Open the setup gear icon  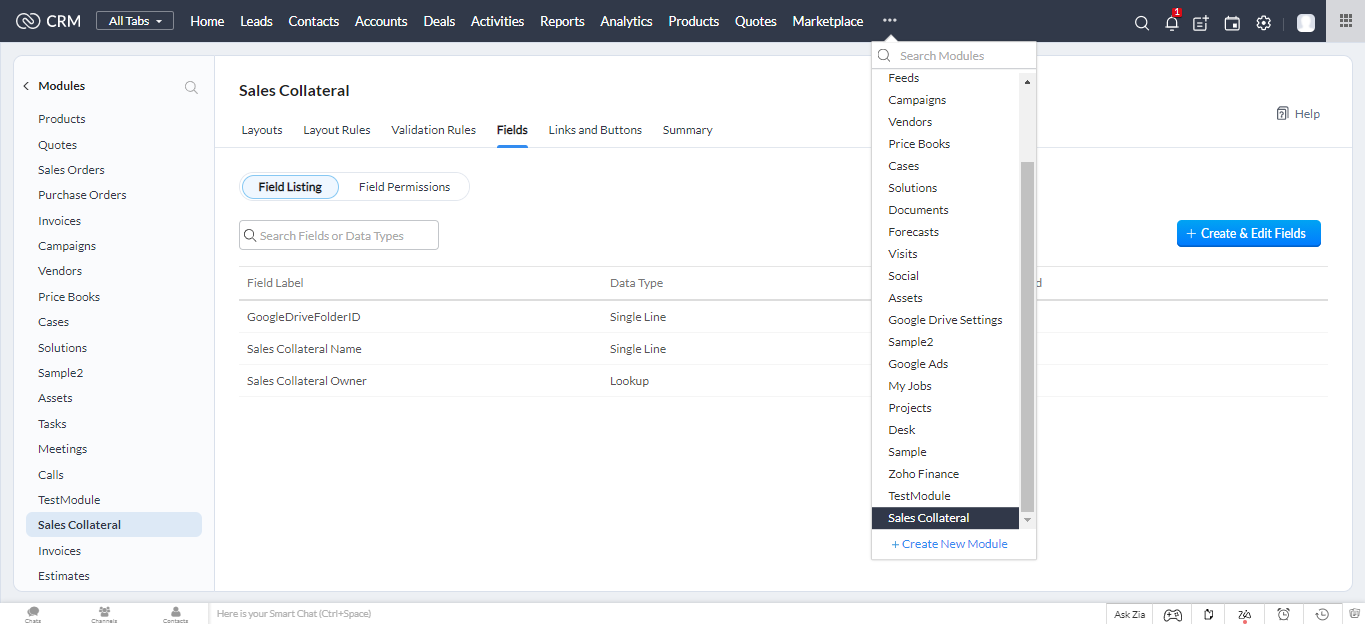point(1263,23)
